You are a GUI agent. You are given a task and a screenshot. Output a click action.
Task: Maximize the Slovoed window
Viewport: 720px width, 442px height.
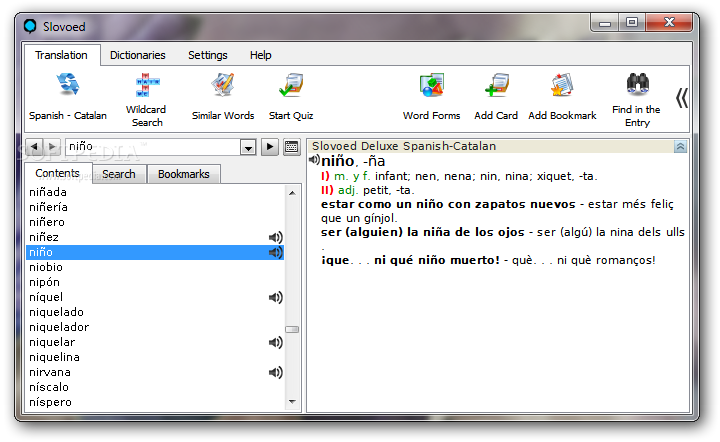coord(632,22)
